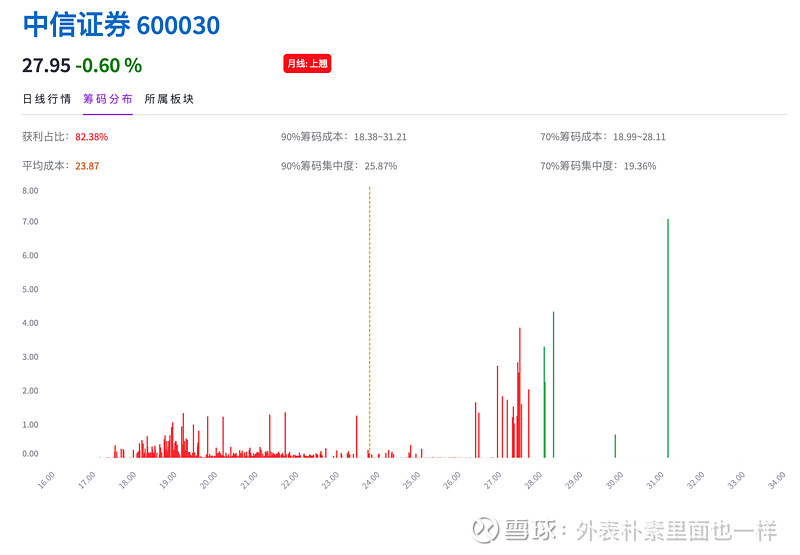Click the 70%筹码集中度 value 19.36%
The width and height of the screenshot is (800, 555).
(640, 166)
